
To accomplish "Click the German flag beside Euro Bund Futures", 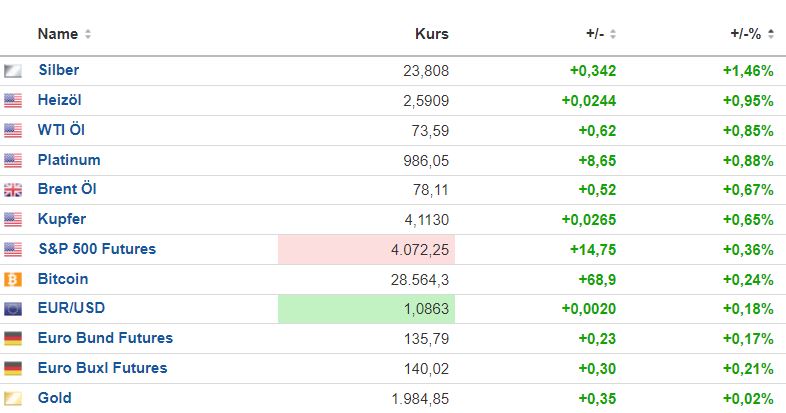I will point(13,339).
